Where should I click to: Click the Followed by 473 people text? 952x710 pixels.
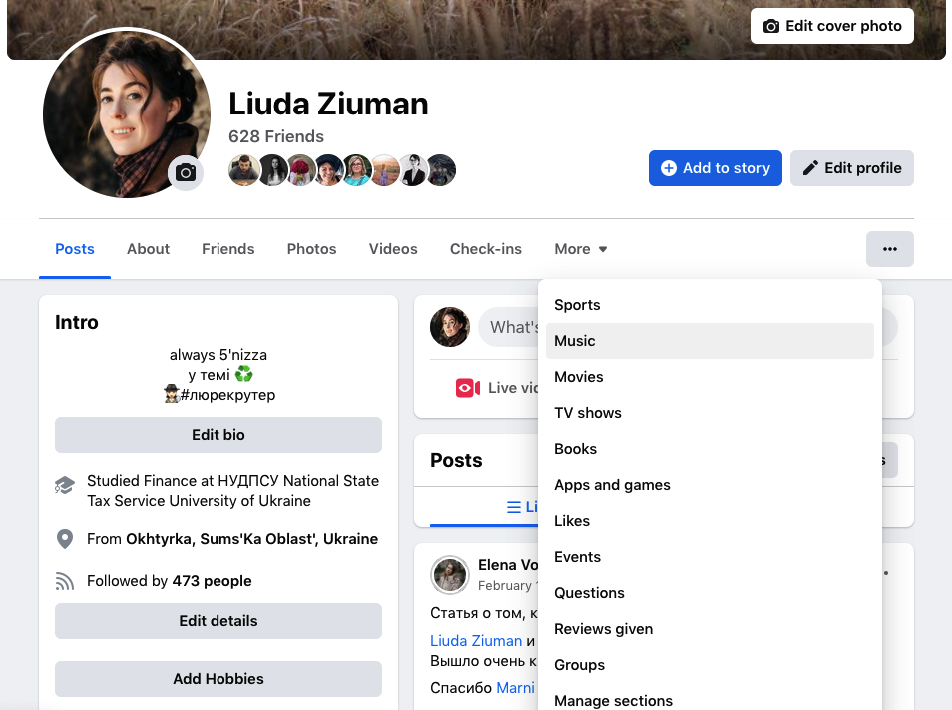(x=169, y=581)
